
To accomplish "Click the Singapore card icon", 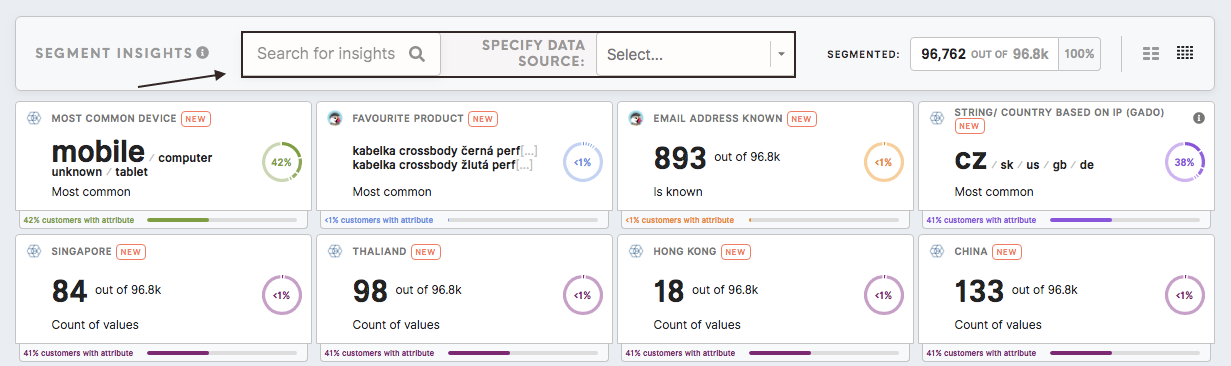I will (34, 252).
